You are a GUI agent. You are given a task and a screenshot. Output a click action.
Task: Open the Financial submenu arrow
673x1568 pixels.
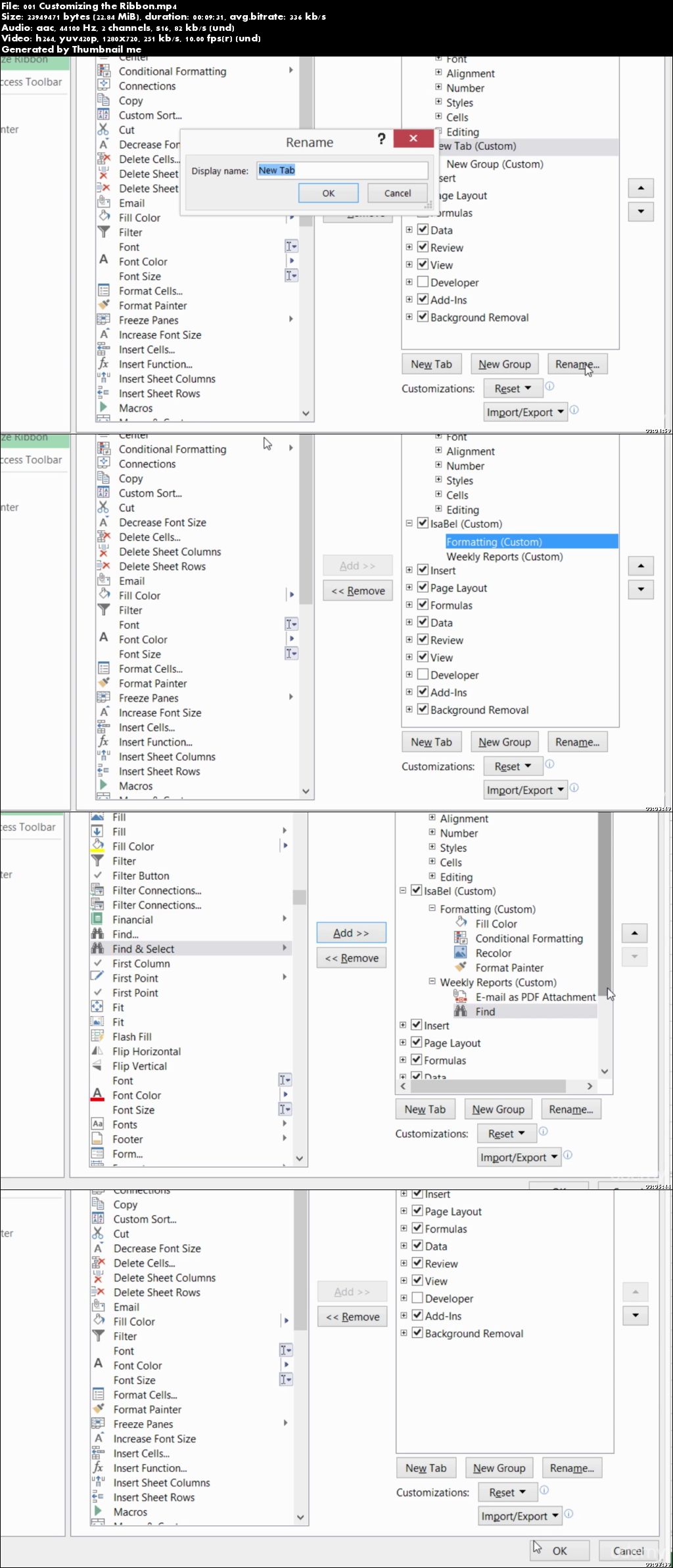point(285,918)
